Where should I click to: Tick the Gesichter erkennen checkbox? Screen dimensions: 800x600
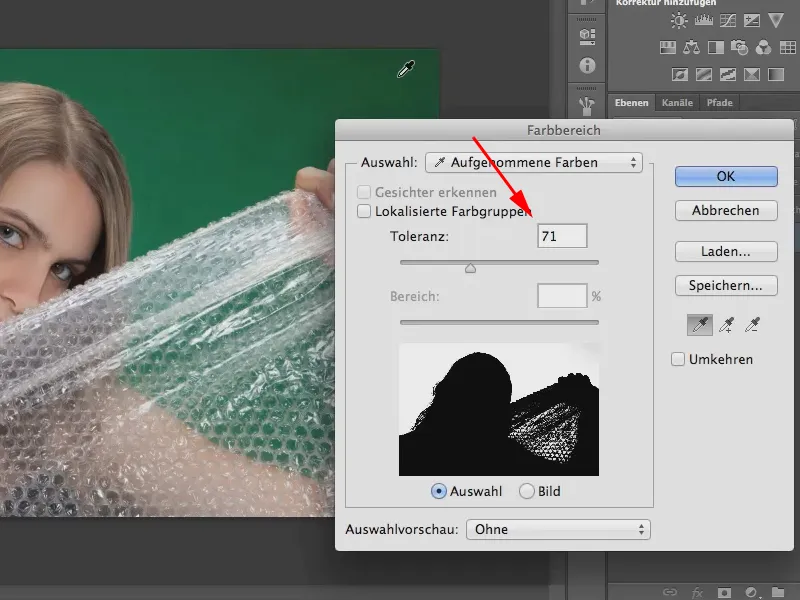pos(364,192)
